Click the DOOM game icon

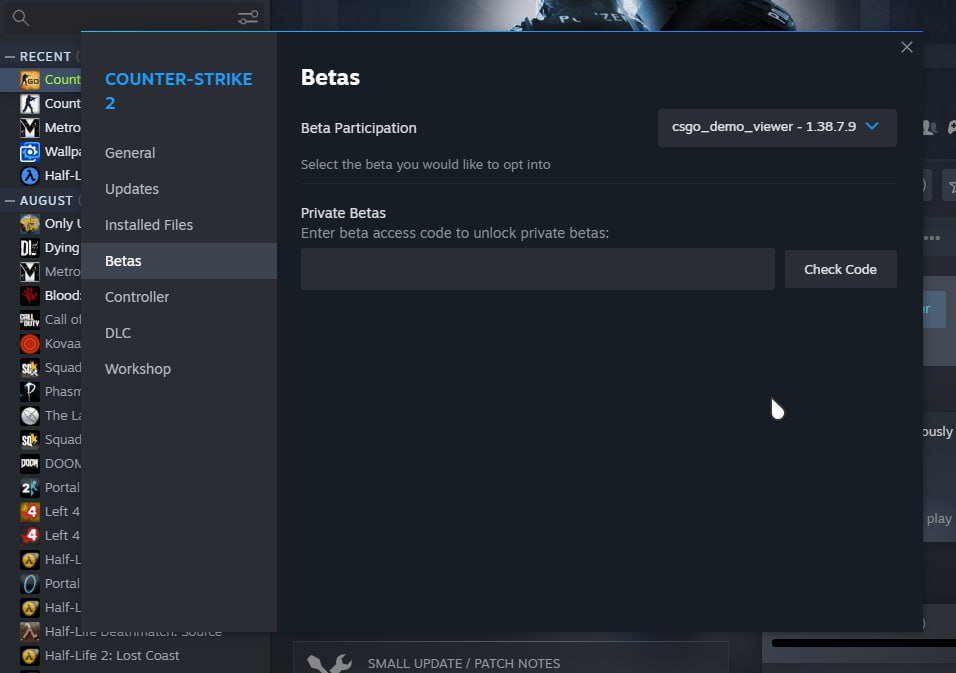pyautogui.click(x=29, y=463)
